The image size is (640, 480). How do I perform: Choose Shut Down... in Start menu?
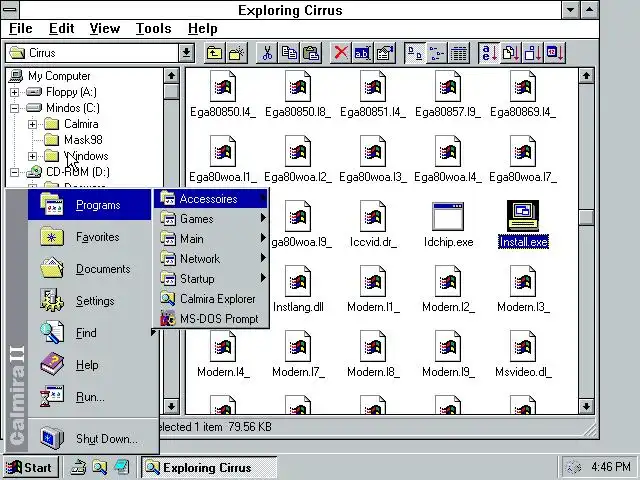pos(93,439)
